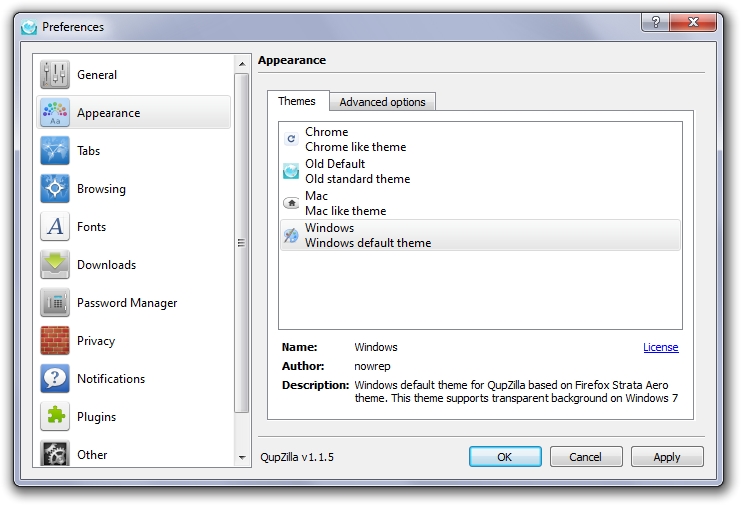Select the Fonts label in sidebar

coord(92,227)
